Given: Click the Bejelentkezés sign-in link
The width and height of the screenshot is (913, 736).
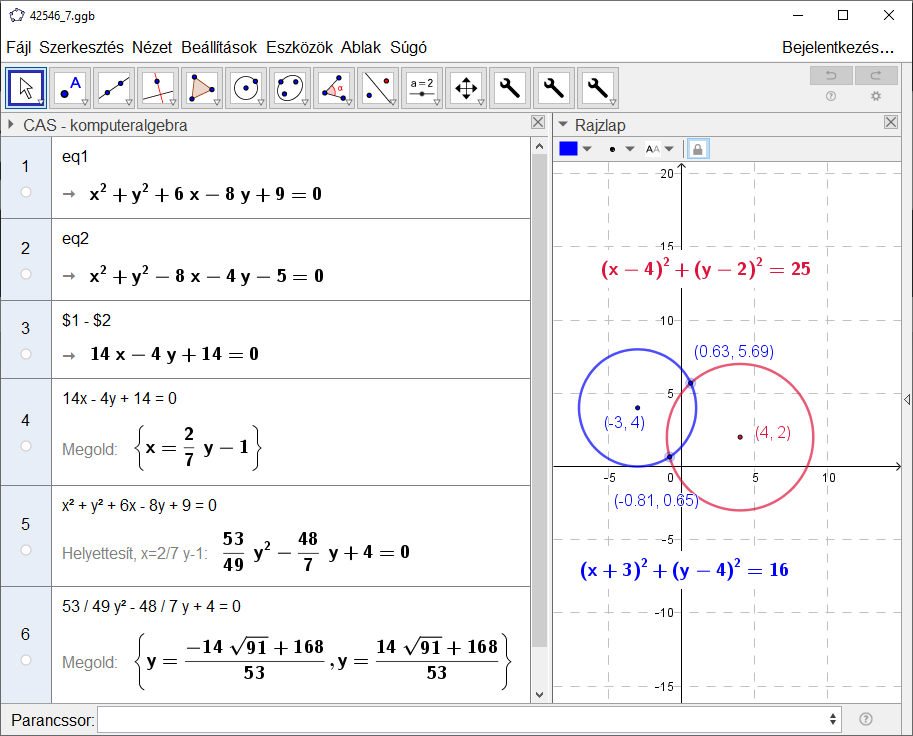Looking at the screenshot, I should click(837, 47).
